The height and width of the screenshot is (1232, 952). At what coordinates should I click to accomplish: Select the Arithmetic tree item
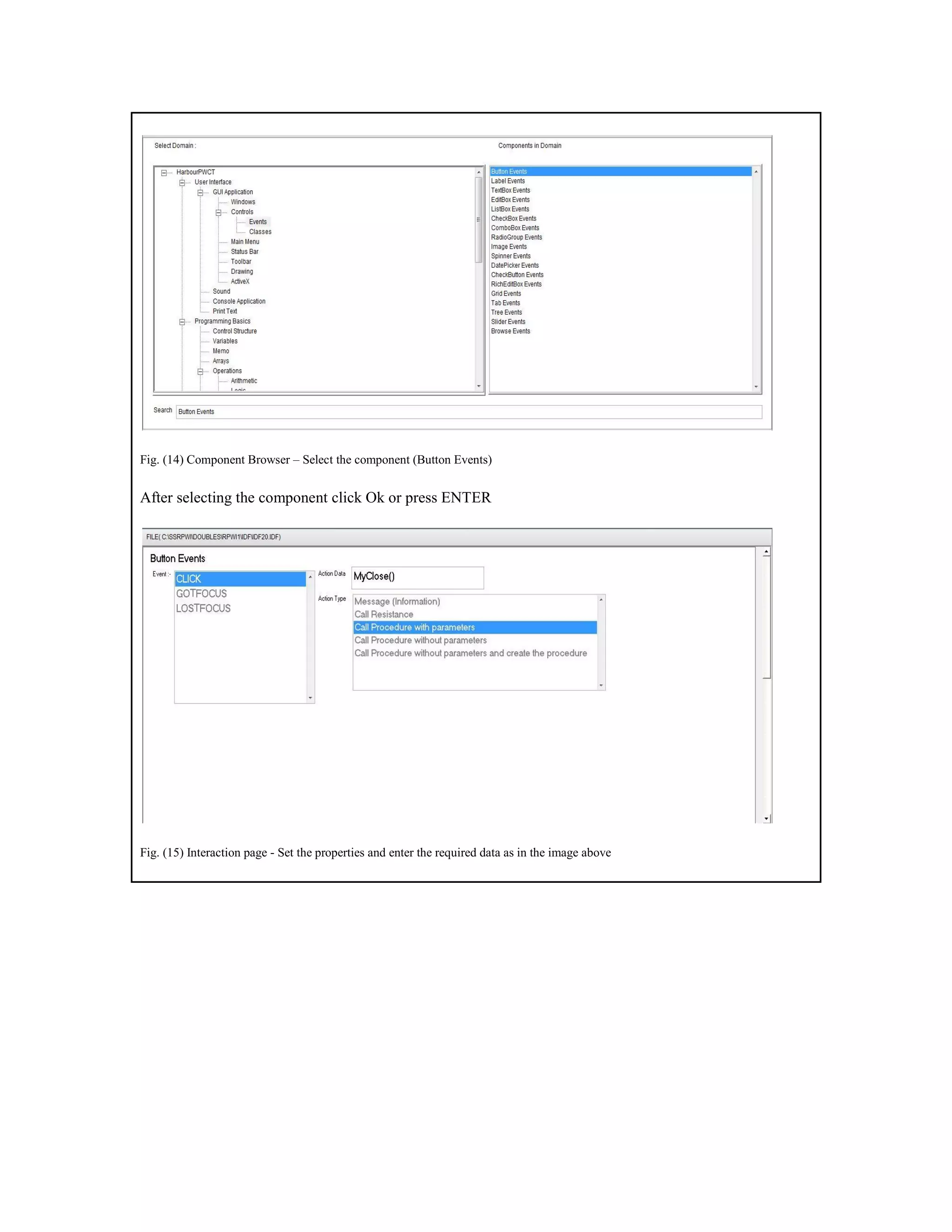click(x=244, y=381)
